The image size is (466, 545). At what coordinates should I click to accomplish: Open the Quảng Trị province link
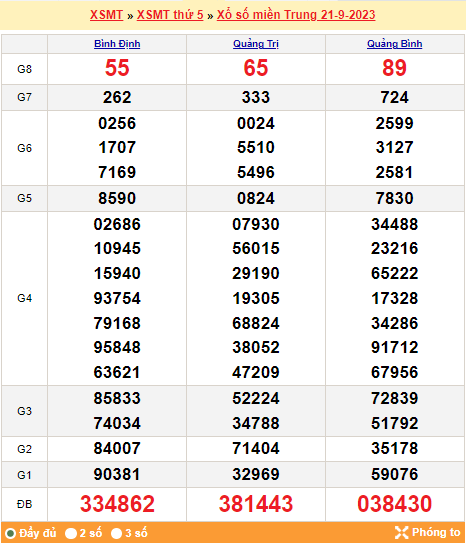coord(256,44)
